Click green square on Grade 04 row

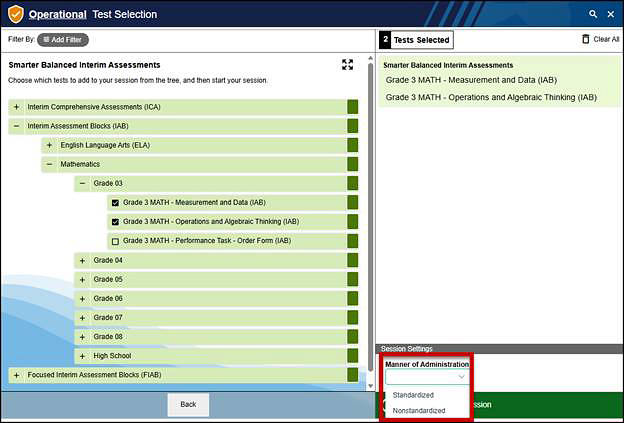(x=353, y=261)
